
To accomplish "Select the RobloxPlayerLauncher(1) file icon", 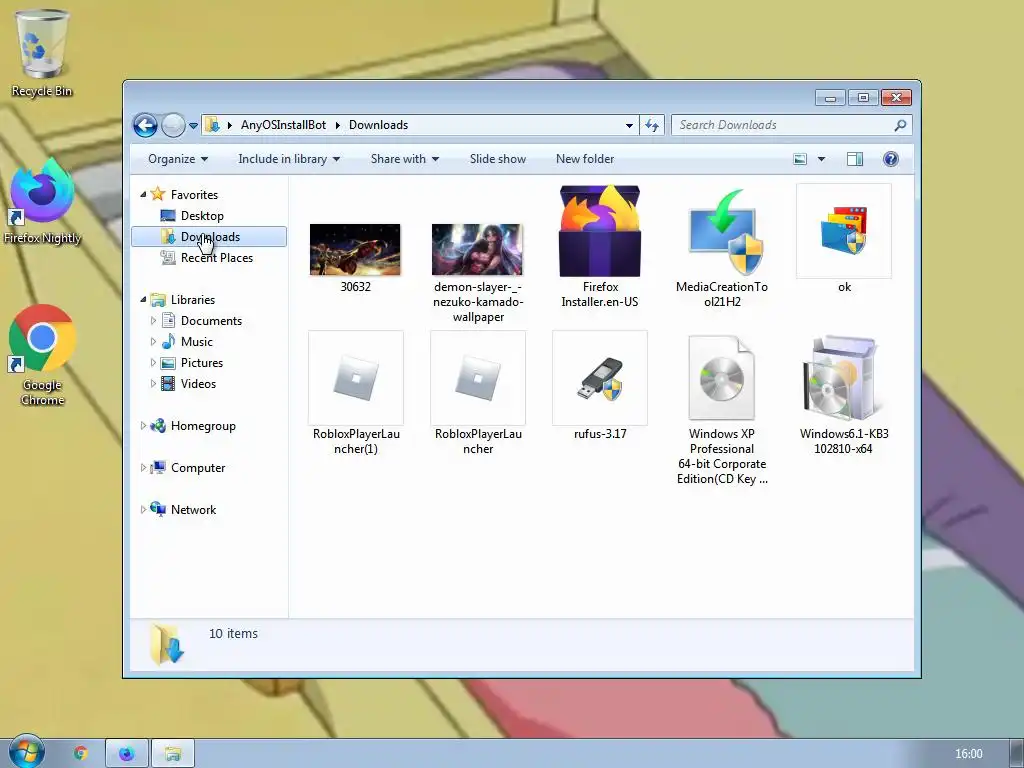I will (x=356, y=378).
